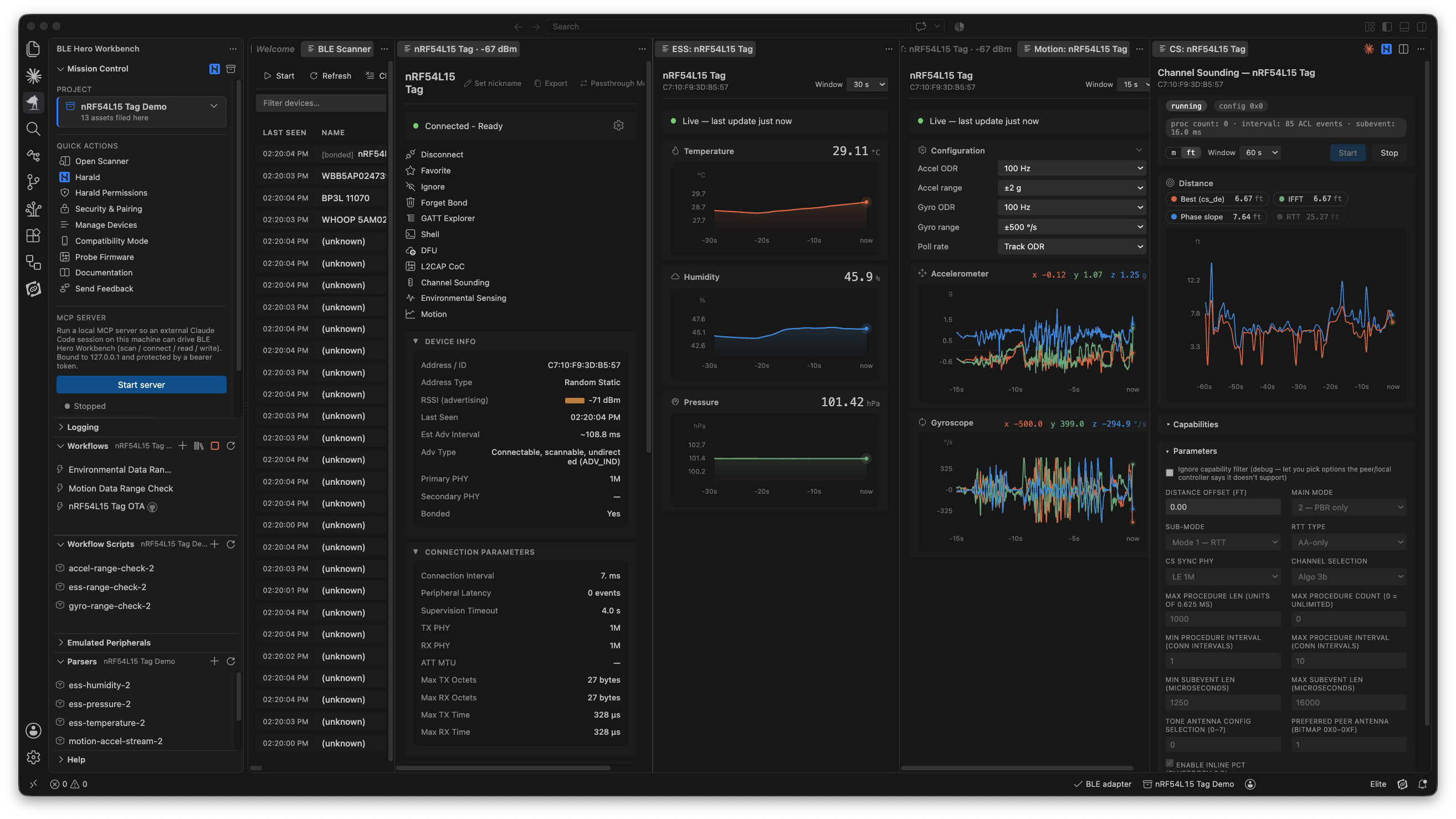
Task: Open Harald Permissions quick action
Action: (x=111, y=193)
